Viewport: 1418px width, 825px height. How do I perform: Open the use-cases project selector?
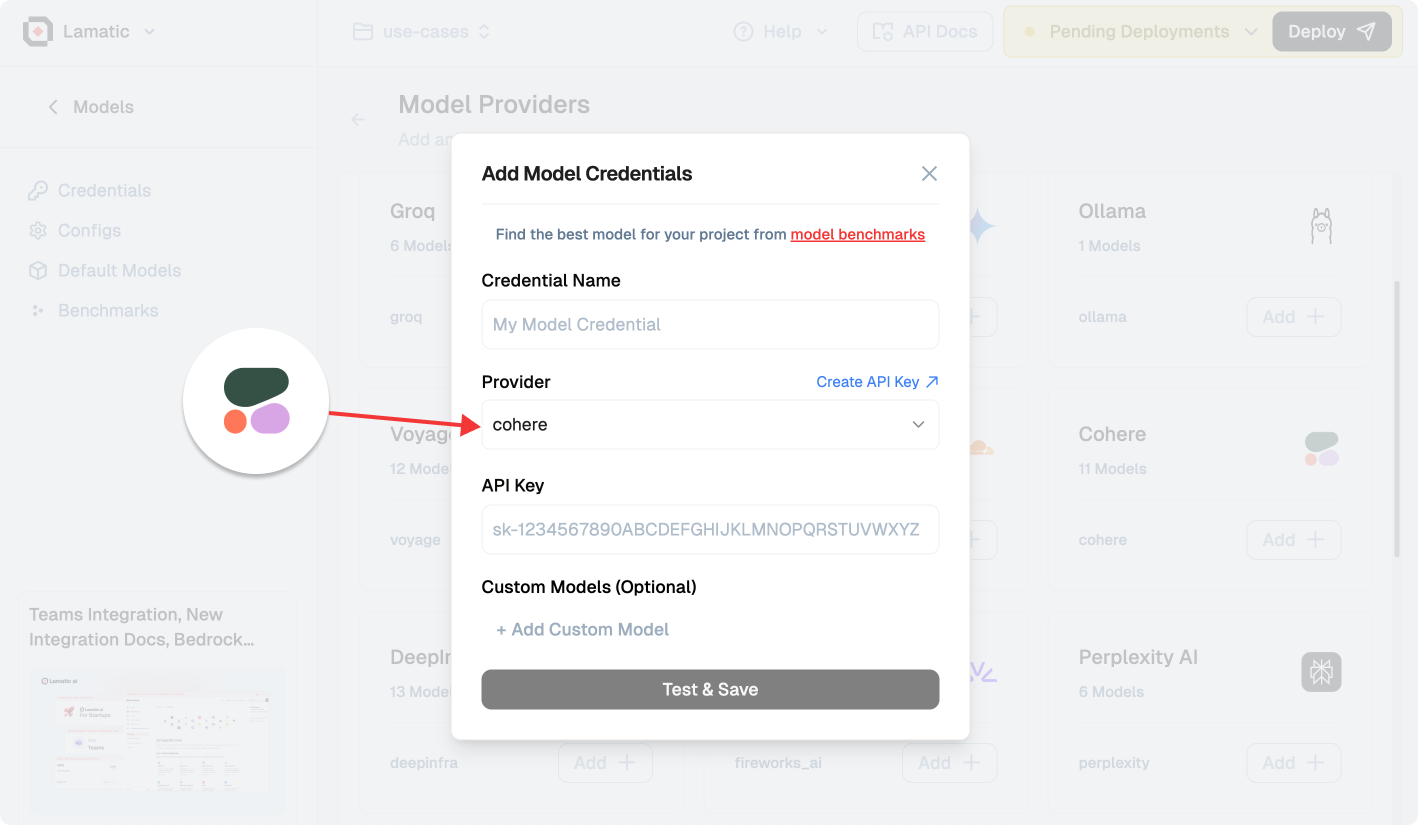(x=421, y=32)
